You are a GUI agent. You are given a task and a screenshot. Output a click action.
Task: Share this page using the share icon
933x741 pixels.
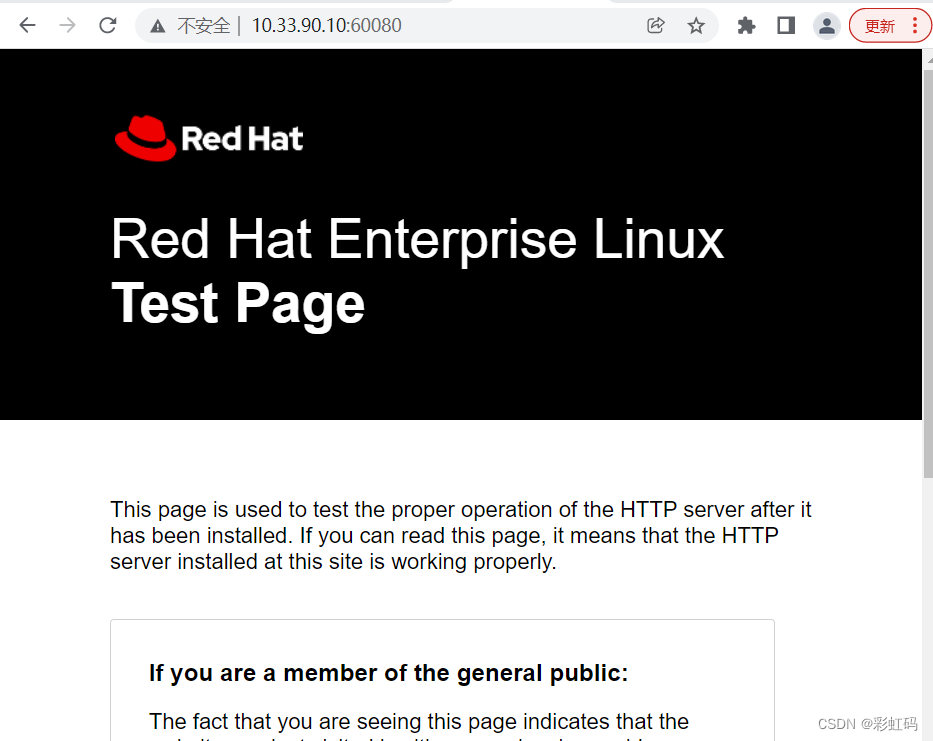(x=656, y=26)
